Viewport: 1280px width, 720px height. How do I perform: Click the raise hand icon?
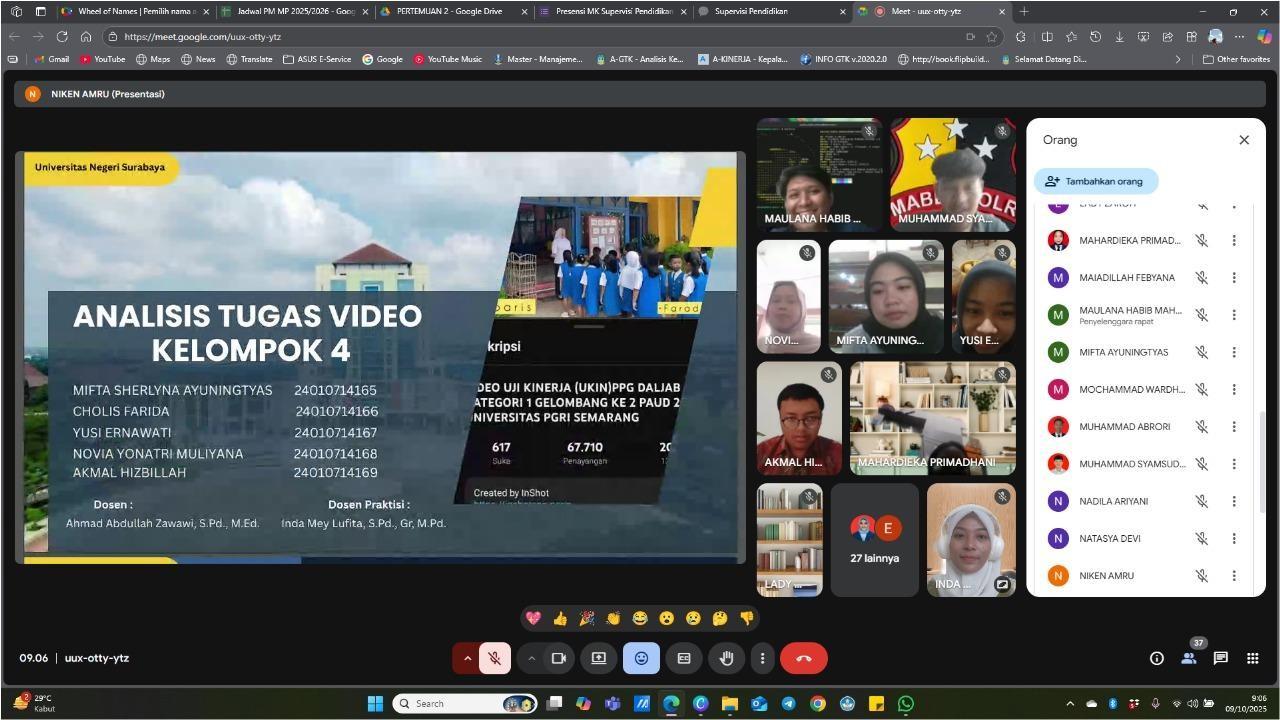point(727,658)
